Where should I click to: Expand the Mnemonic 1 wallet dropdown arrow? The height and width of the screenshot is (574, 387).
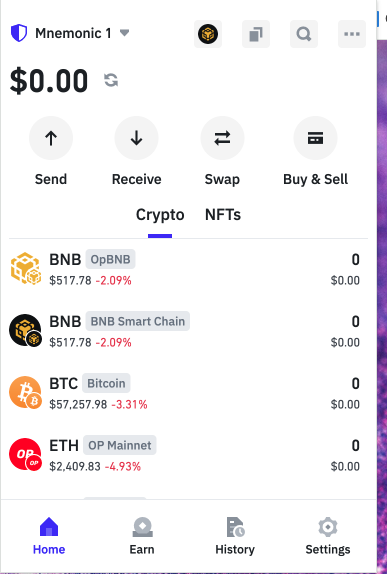click(x=124, y=33)
